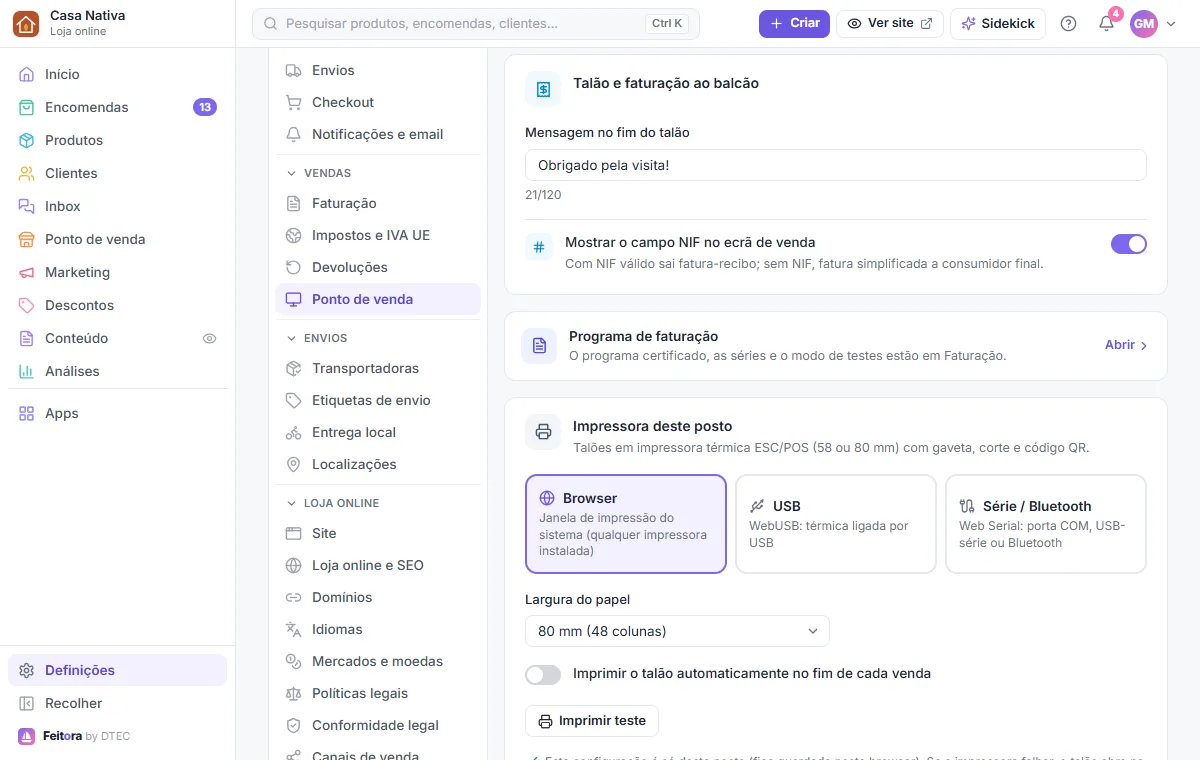1200x760 pixels.
Task: Open the GM account menu
Action: 1153,24
